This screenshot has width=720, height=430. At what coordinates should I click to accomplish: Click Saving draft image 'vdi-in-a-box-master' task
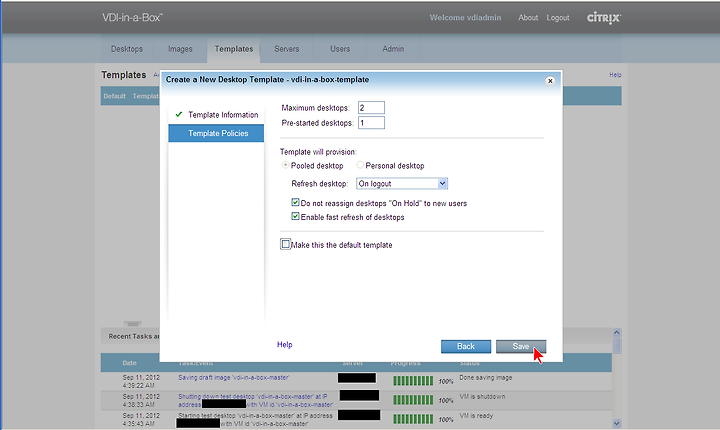(x=234, y=378)
